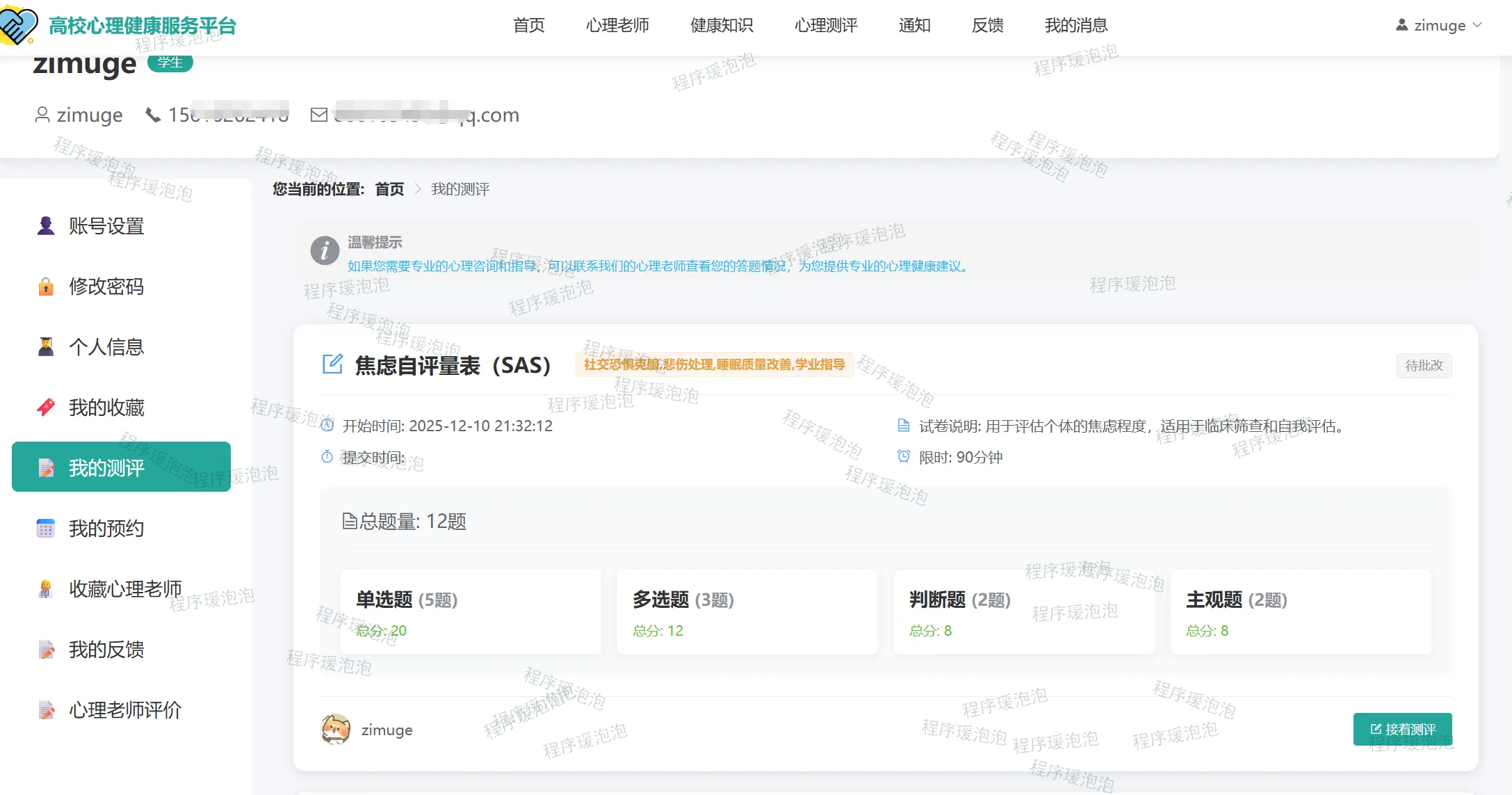Open 我的消息 in the top menu
This screenshot has height=795, width=1512.
coord(1076,26)
